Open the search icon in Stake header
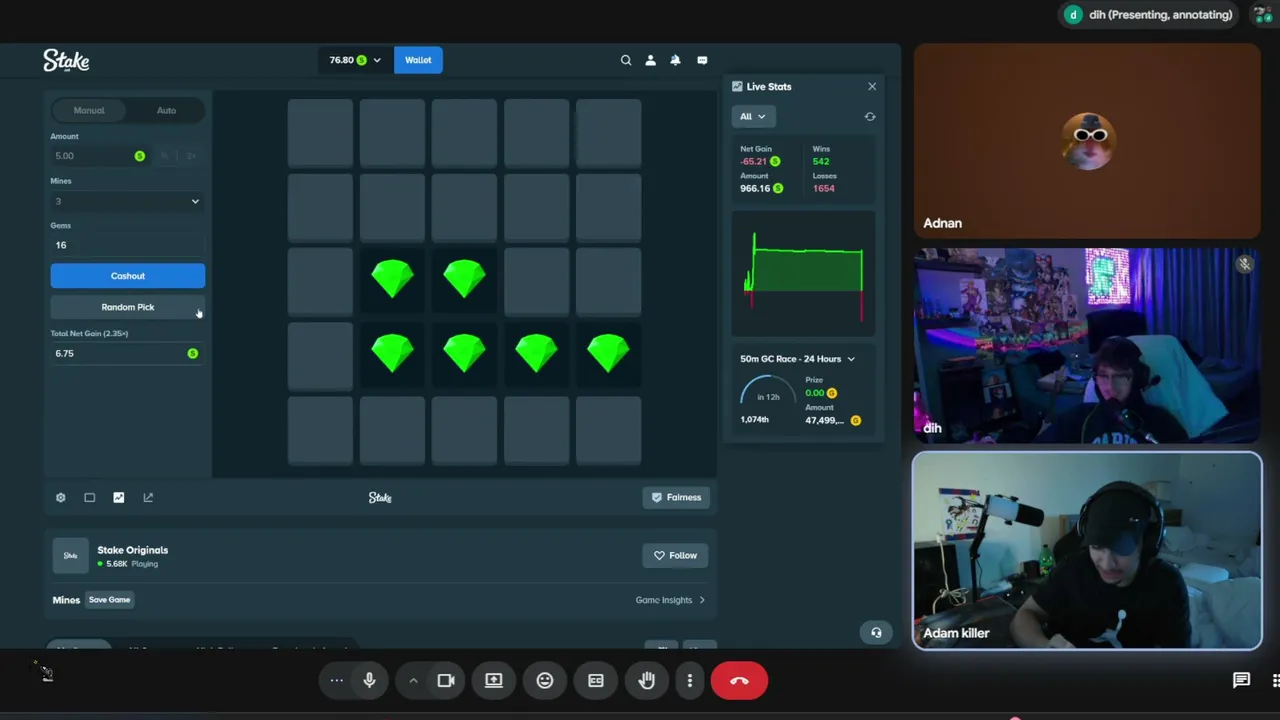The width and height of the screenshot is (1280, 720). point(626,60)
